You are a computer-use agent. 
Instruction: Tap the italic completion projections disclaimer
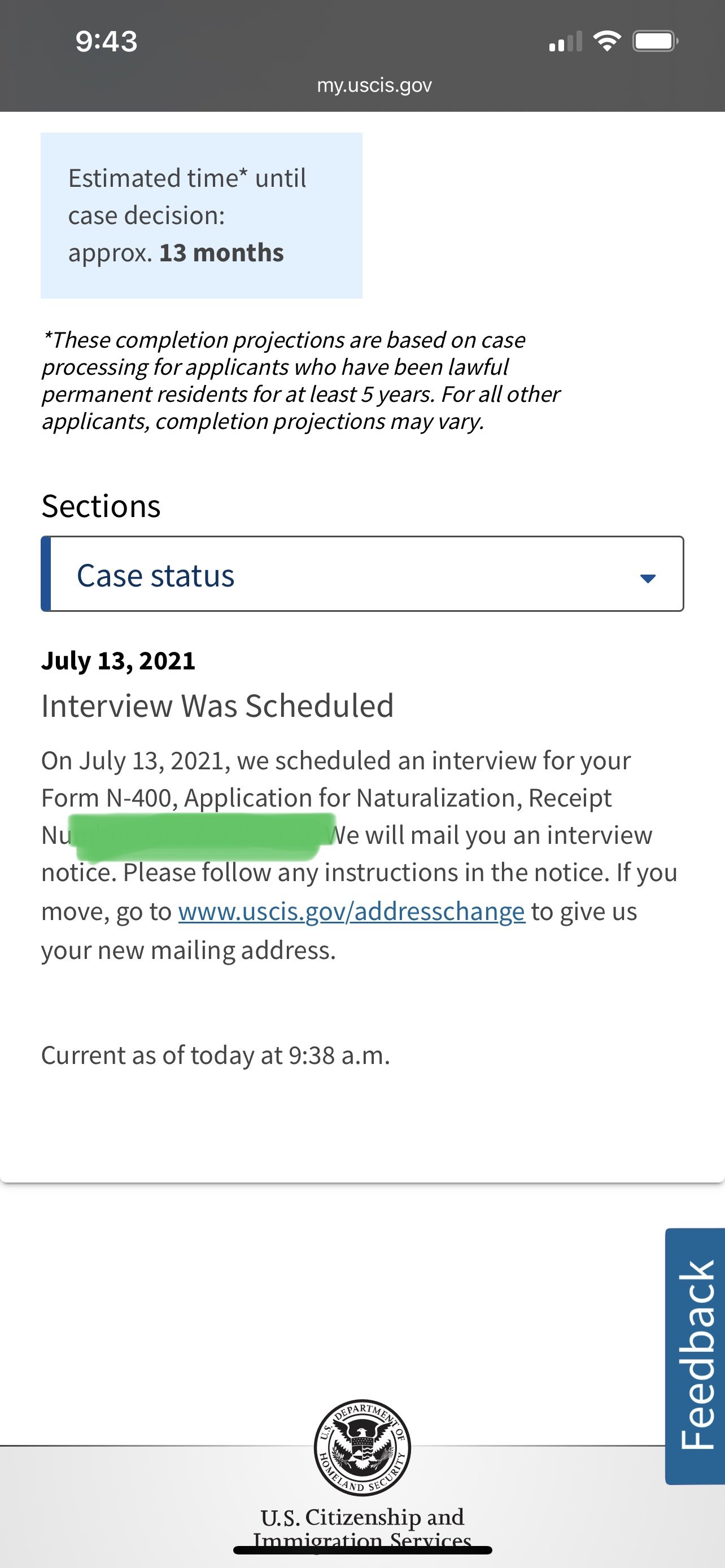301,380
